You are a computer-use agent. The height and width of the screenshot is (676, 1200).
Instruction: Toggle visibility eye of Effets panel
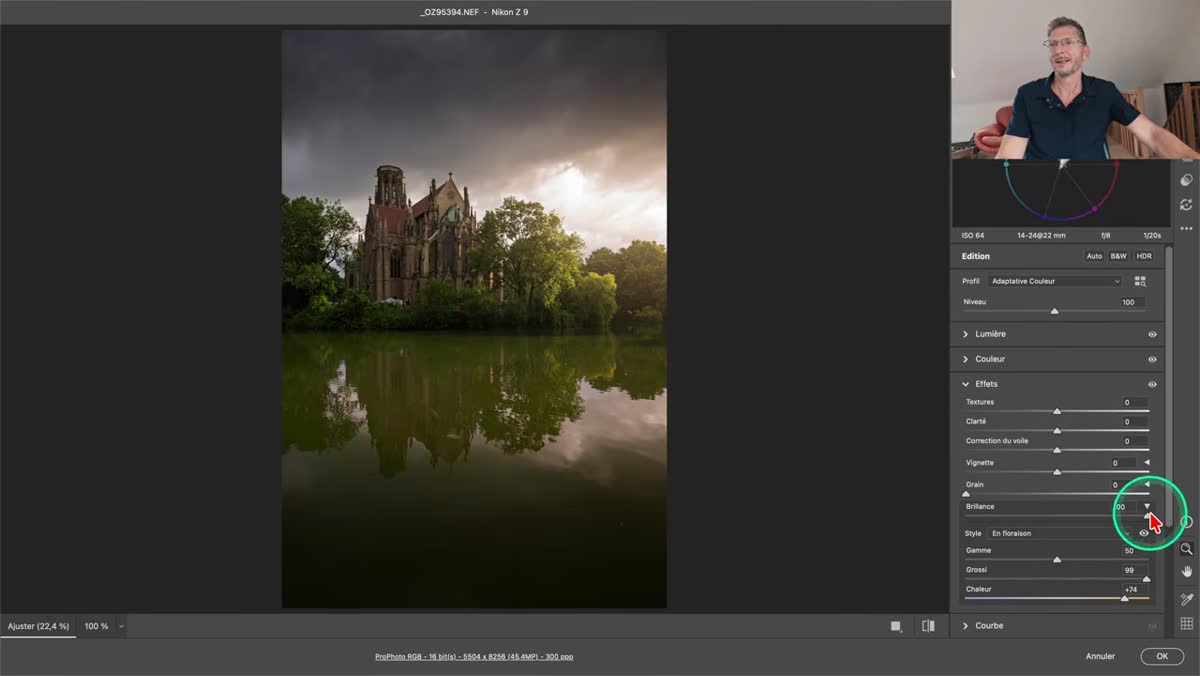(1152, 384)
